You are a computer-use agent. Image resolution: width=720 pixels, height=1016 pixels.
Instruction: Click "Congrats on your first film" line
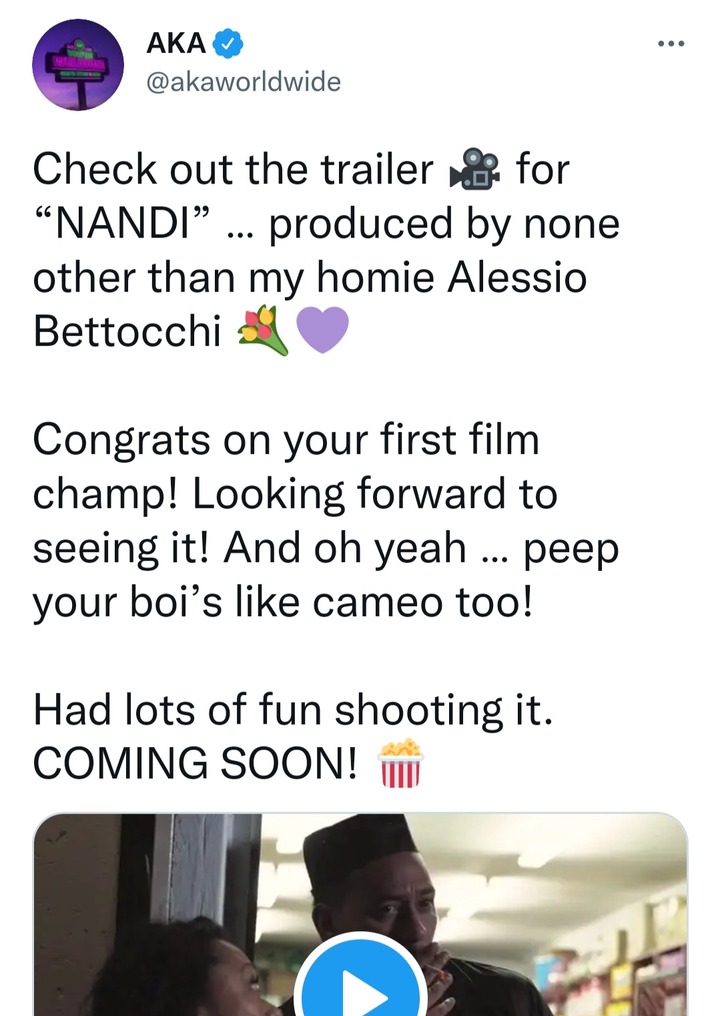tap(286, 439)
